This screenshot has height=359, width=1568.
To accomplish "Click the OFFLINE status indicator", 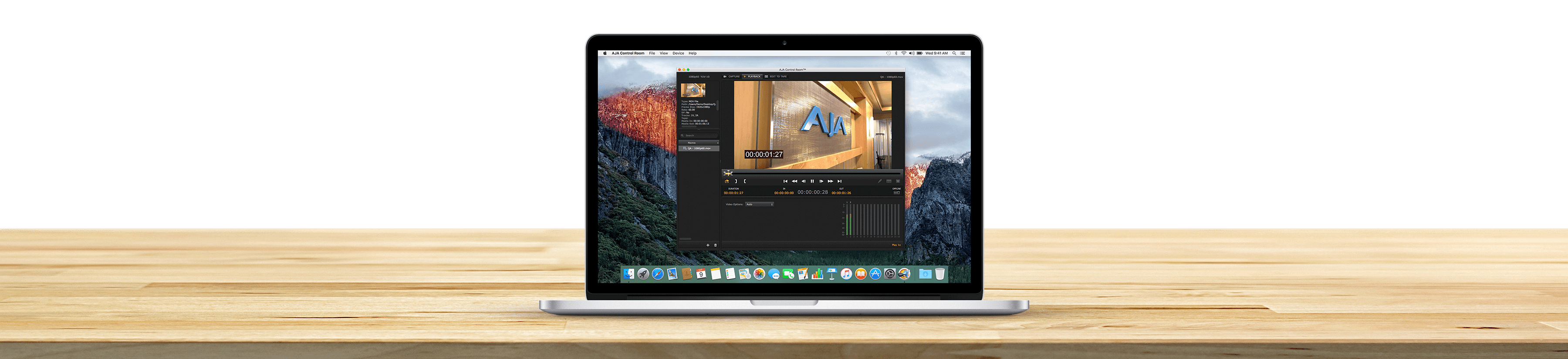I will pyautogui.click(x=897, y=191).
